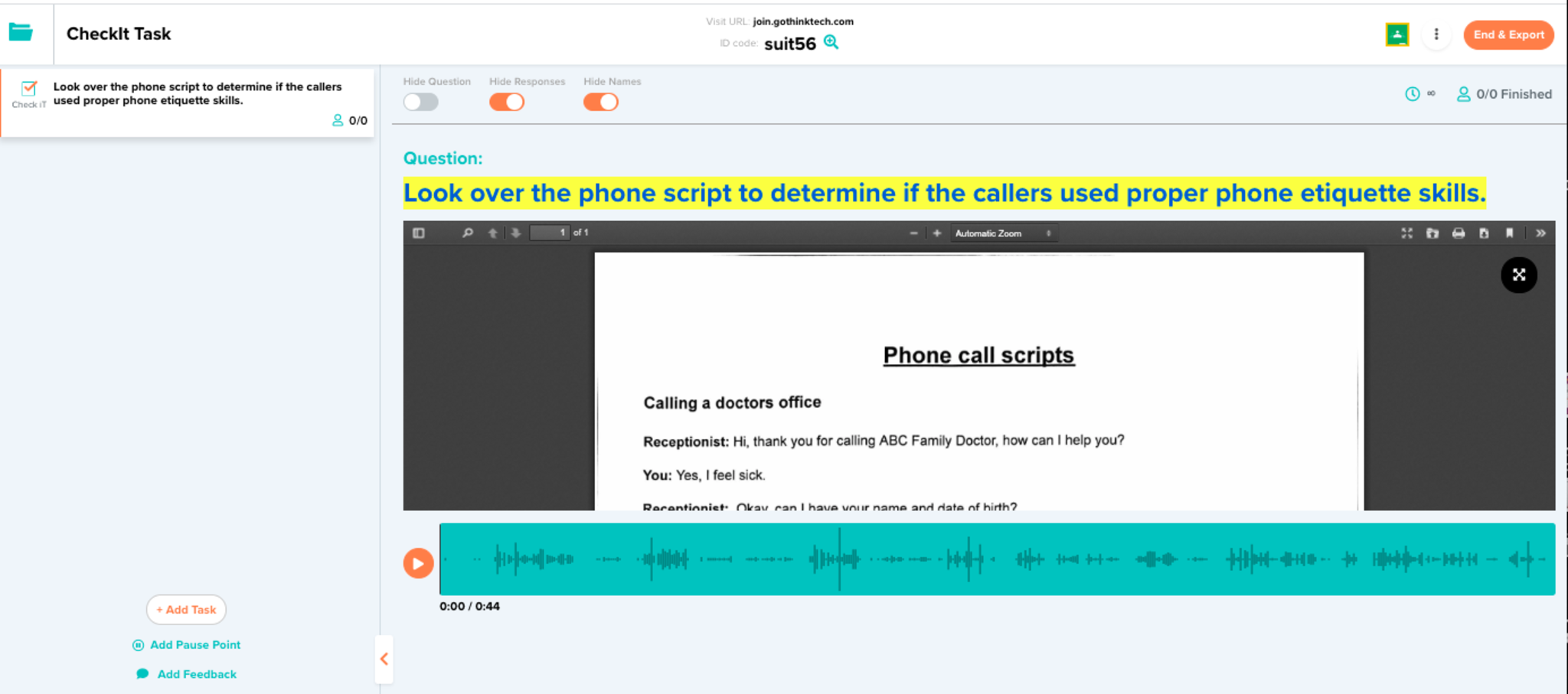
Task: Print the phone script PDF
Action: coord(1458,233)
